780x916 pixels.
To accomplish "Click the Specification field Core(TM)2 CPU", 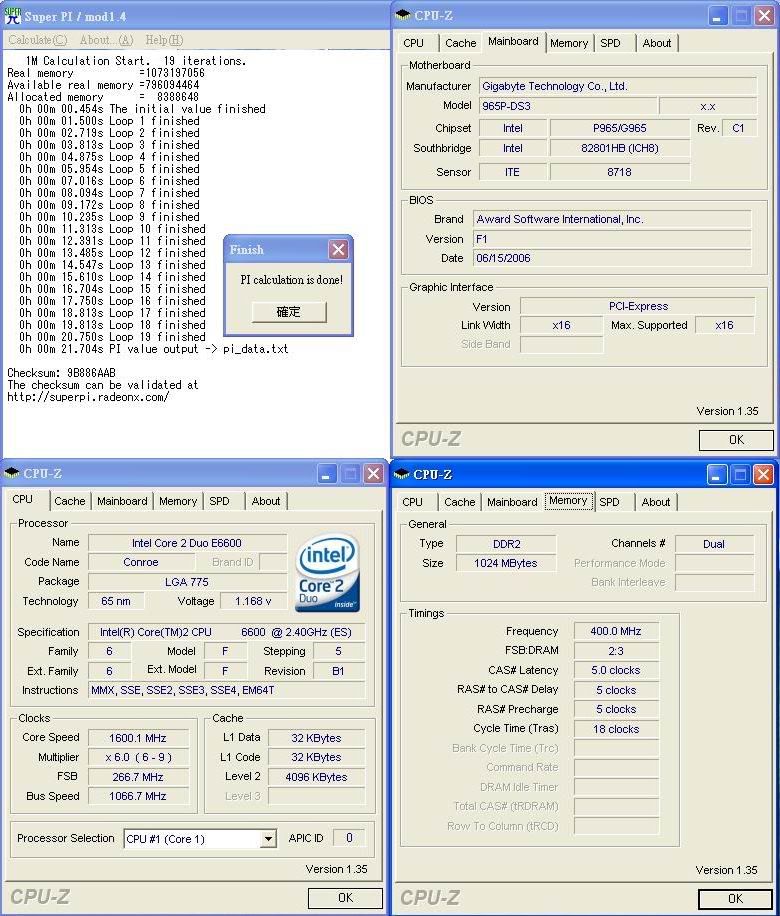I will click(x=227, y=633).
